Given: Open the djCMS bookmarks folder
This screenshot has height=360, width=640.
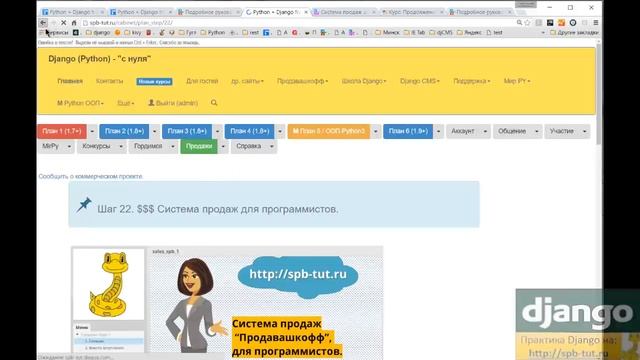Looking at the screenshot, I should point(441,32).
